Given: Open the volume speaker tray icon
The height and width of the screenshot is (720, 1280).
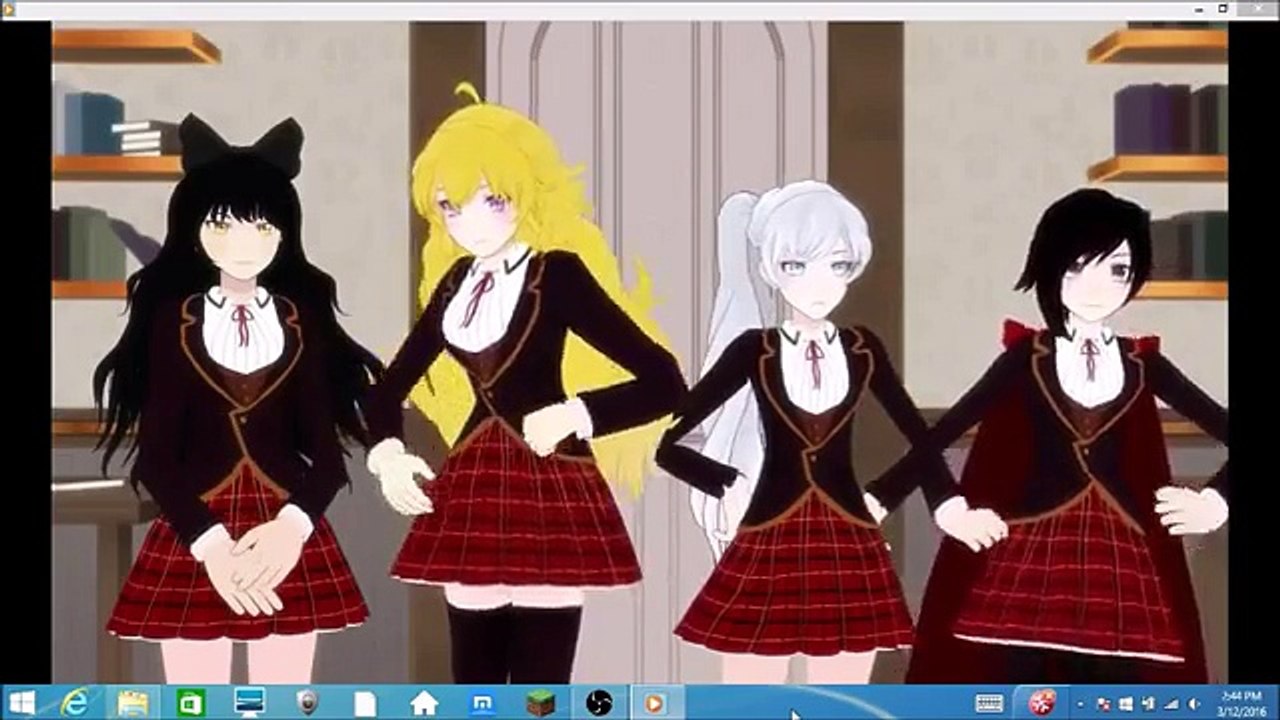Looking at the screenshot, I should click(x=1193, y=704).
